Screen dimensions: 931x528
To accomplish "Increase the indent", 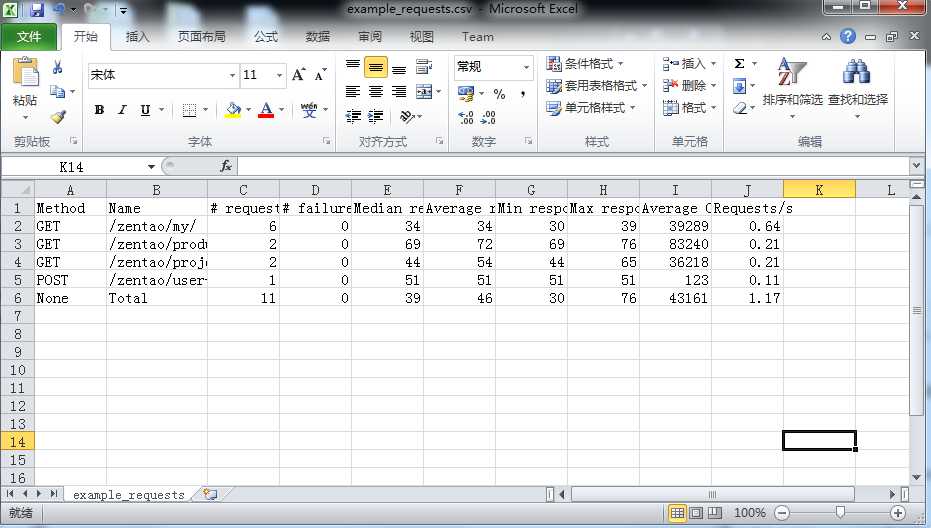I will click(375, 116).
